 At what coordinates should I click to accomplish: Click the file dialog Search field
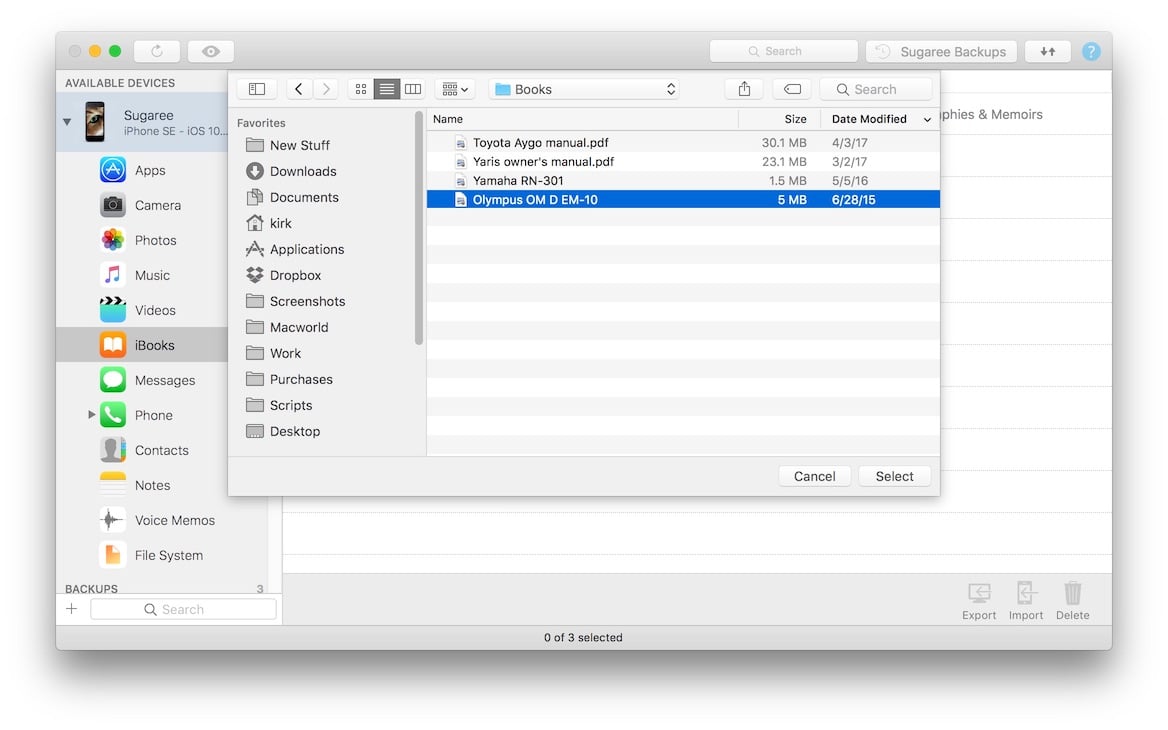pos(876,89)
